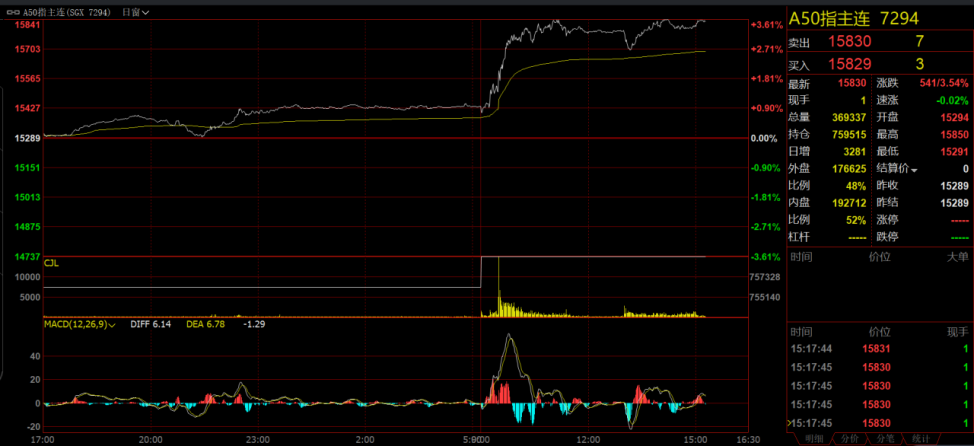Switch to the 明细 tab
Image resolution: width=975 pixels, height=446 pixels.
813,439
